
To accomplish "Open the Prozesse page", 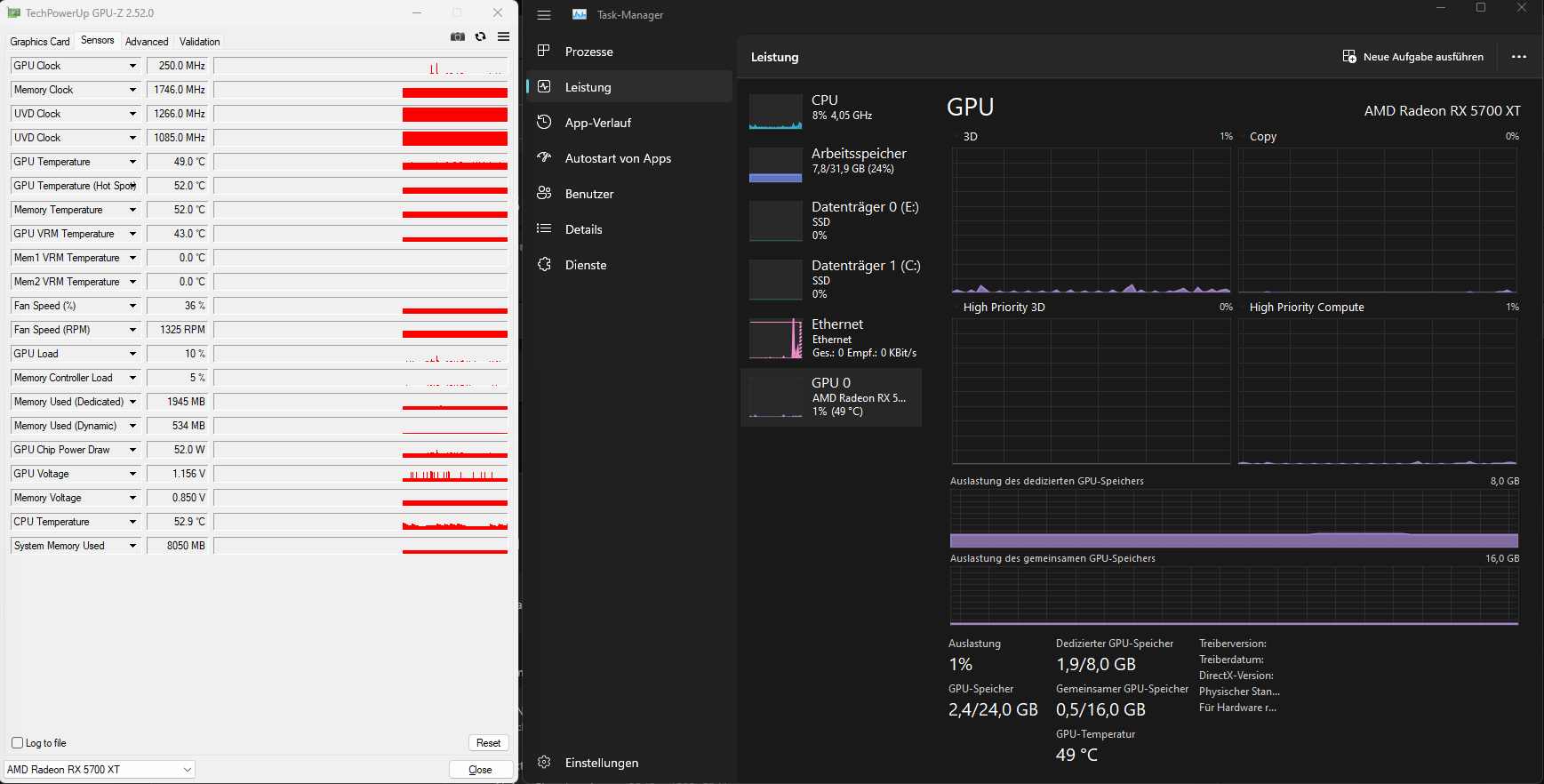I will (x=629, y=52).
